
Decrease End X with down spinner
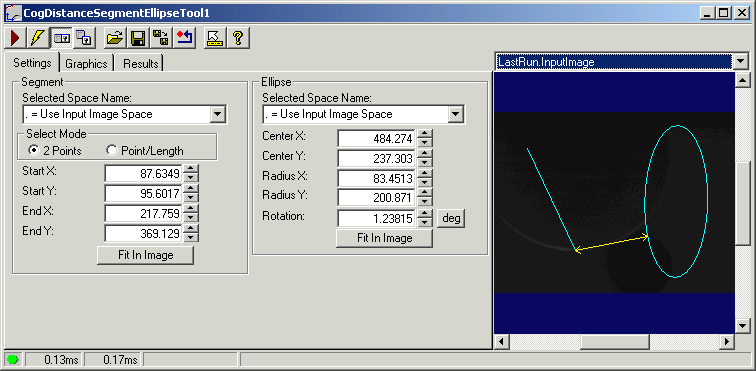click(x=191, y=218)
